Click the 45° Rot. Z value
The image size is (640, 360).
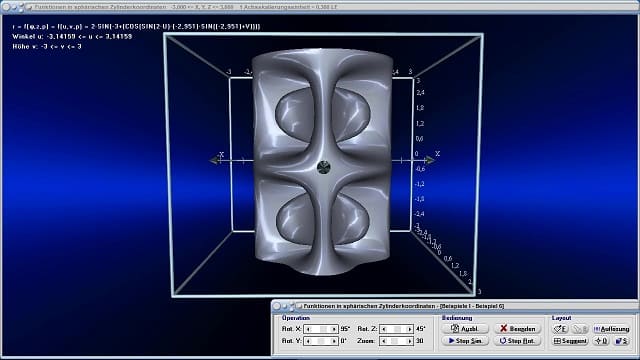[x=420, y=329]
